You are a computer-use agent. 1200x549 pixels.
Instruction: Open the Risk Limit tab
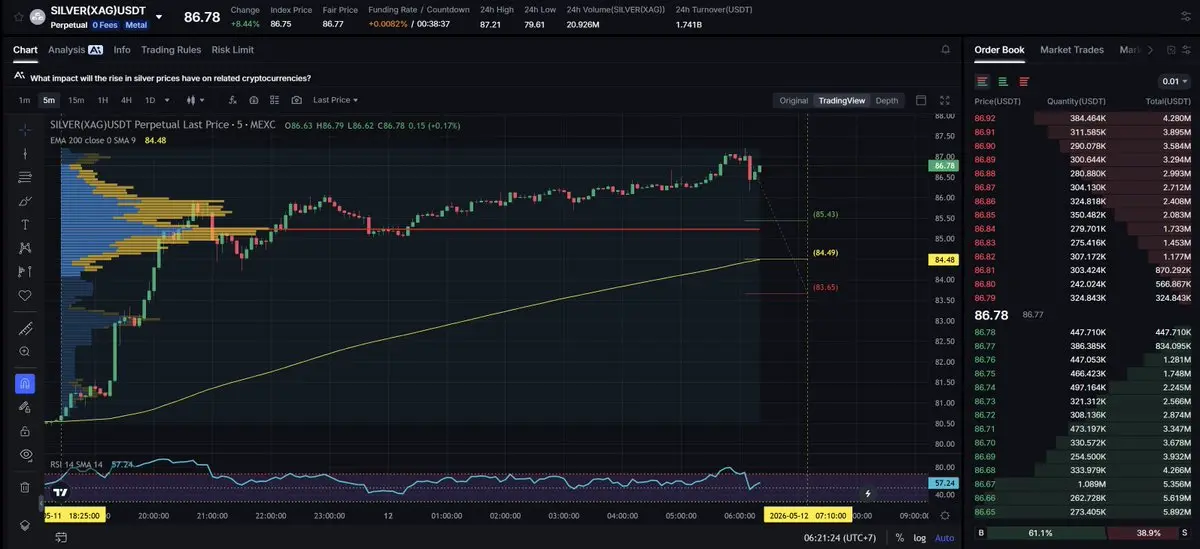232,49
